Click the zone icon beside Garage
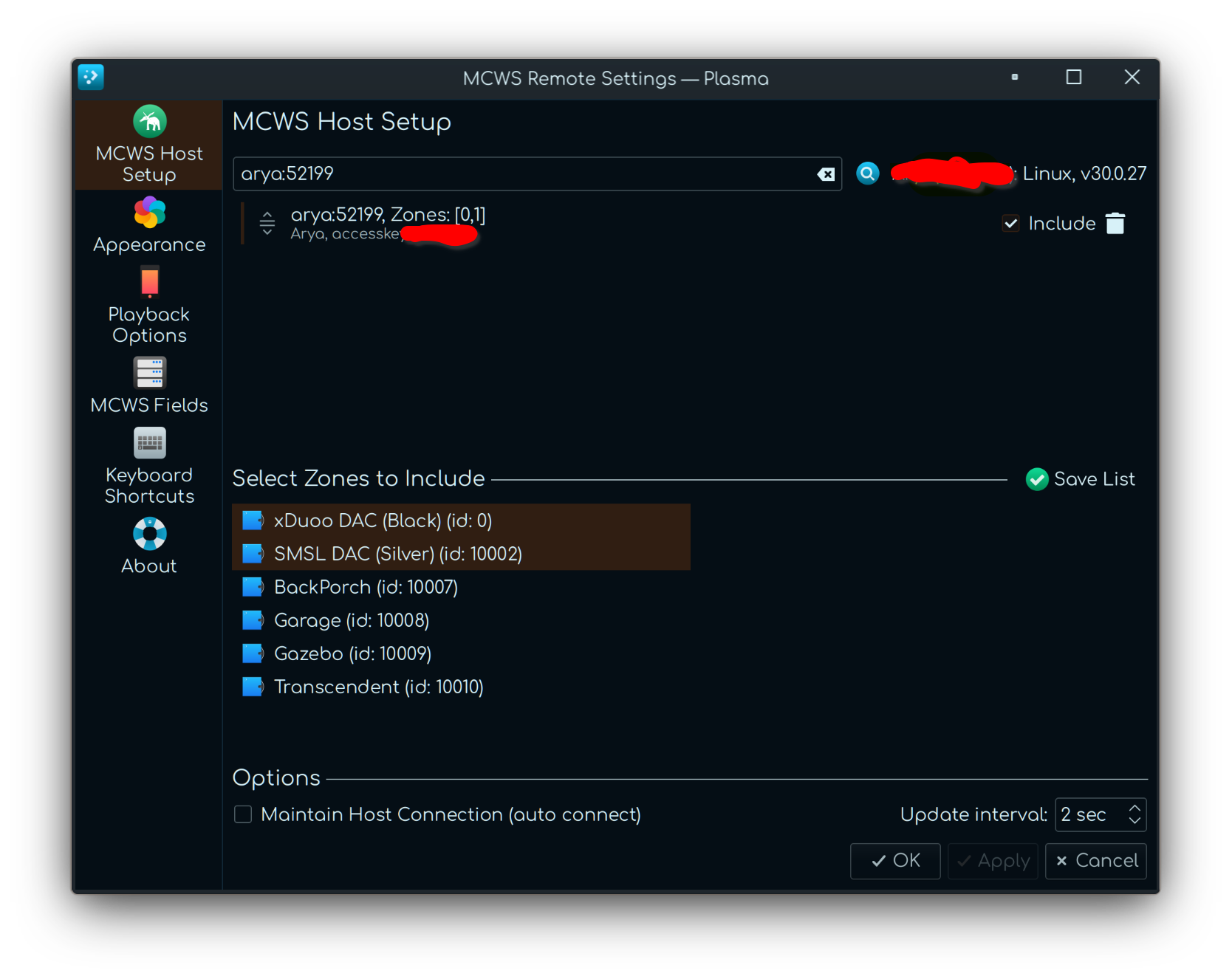The width and height of the screenshot is (1232, 979). pos(253,620)
